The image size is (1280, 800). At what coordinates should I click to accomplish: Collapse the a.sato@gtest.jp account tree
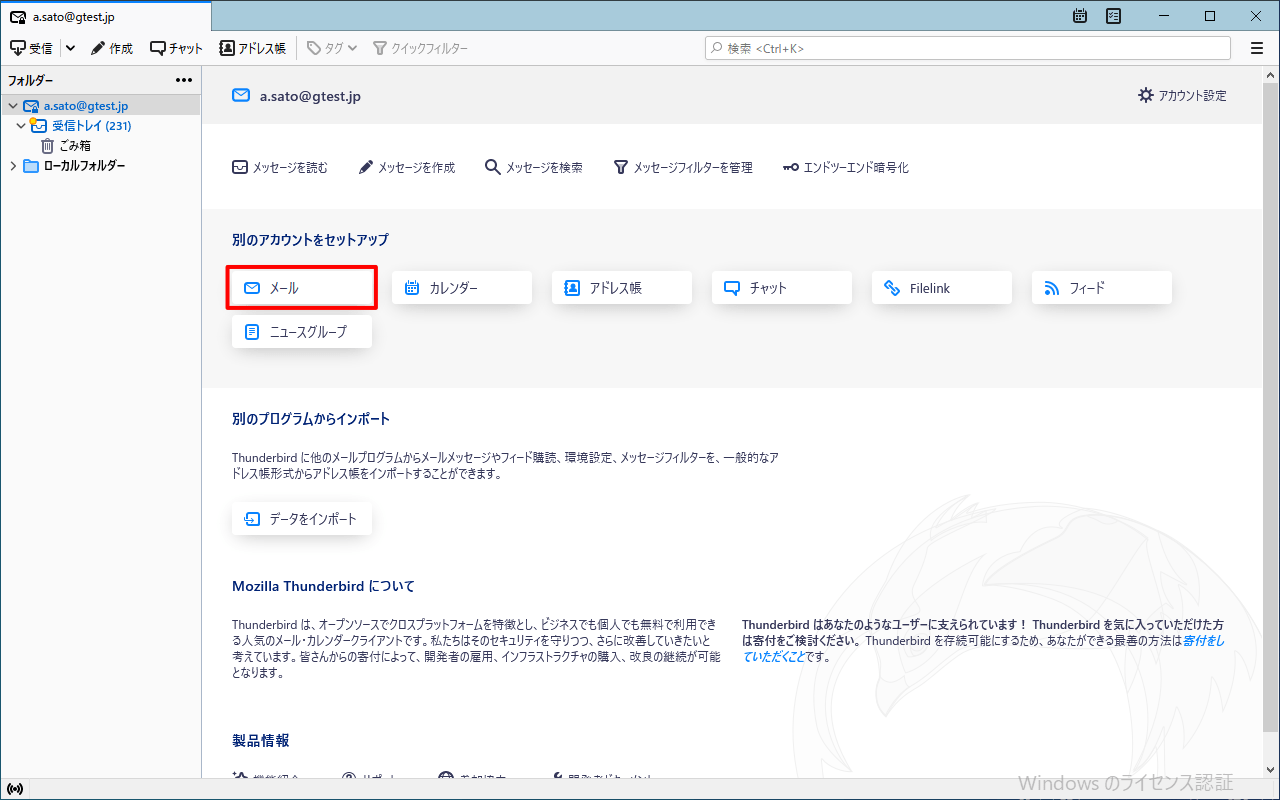point(13,106)
